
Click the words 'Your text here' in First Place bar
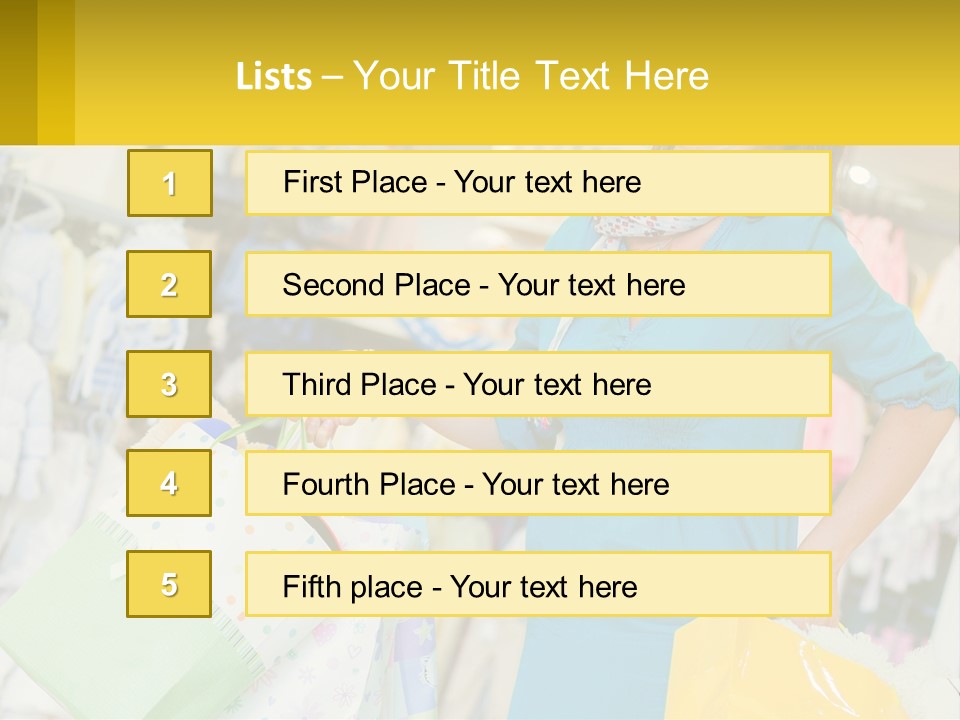(547, 182)
